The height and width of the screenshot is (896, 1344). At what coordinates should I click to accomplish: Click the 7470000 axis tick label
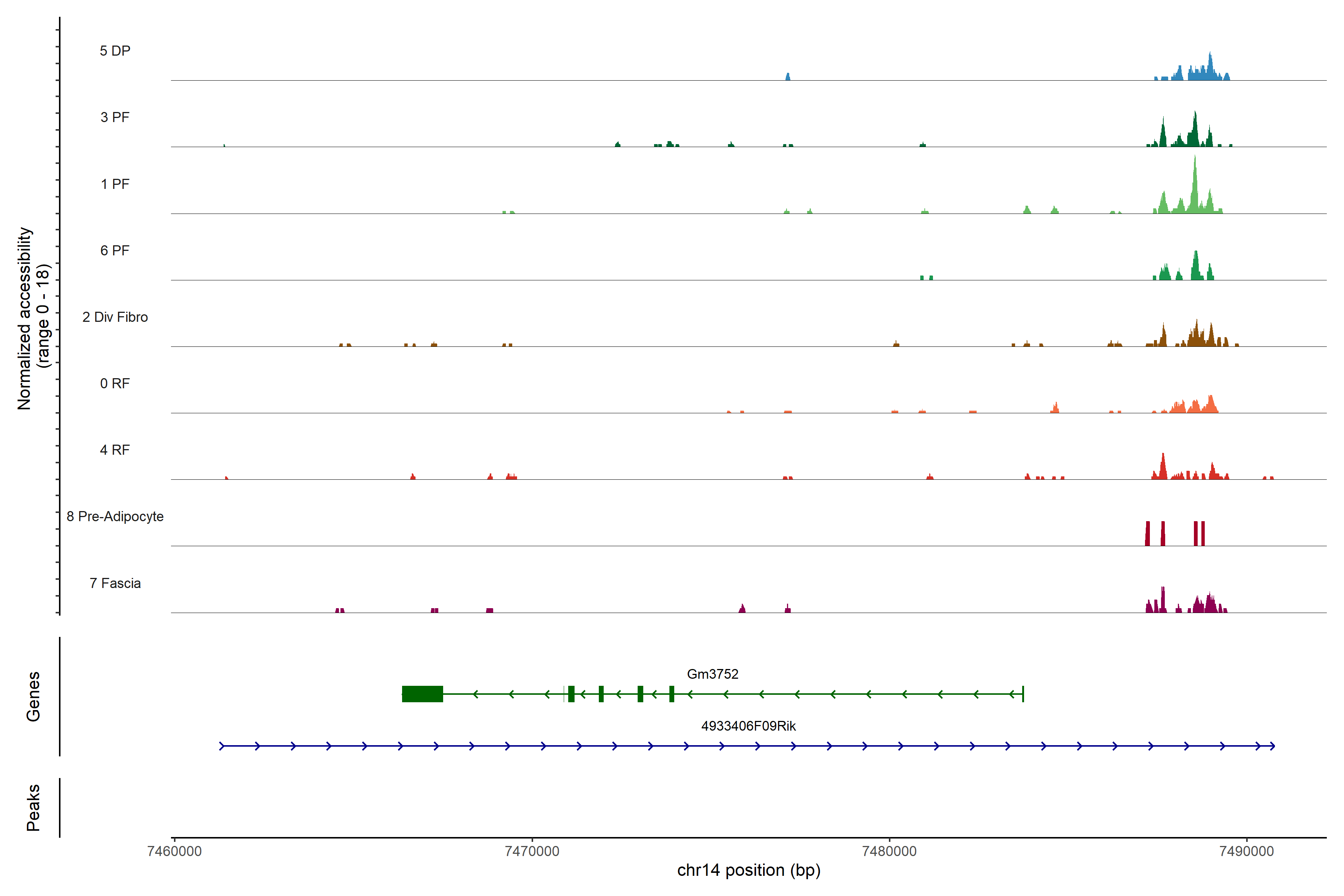[532, 851]
